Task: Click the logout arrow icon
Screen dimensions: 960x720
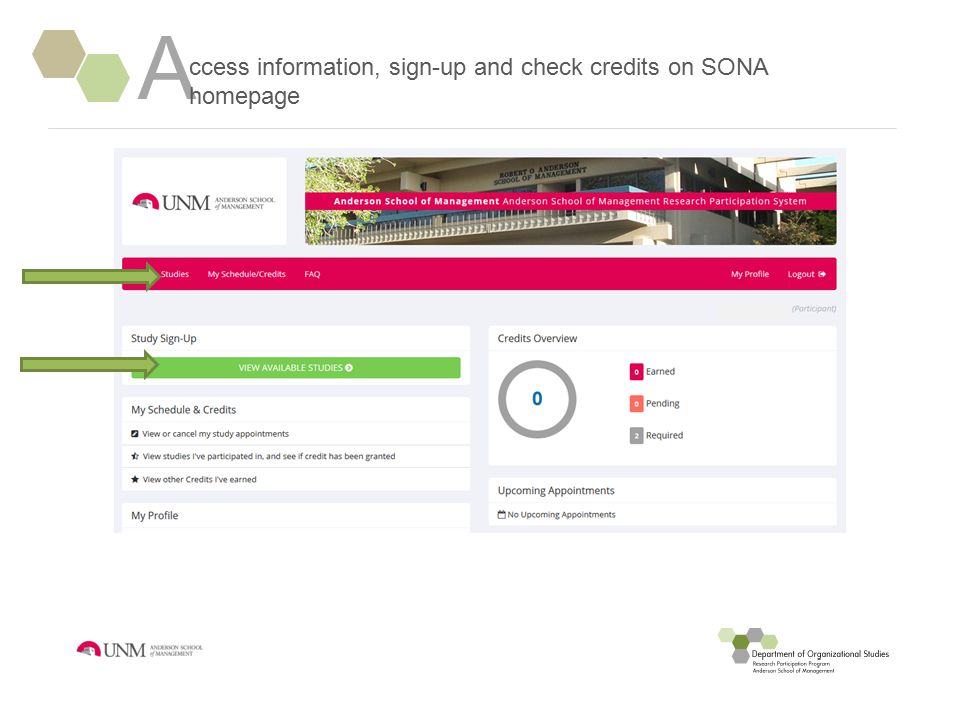Action: click(822, 274)
